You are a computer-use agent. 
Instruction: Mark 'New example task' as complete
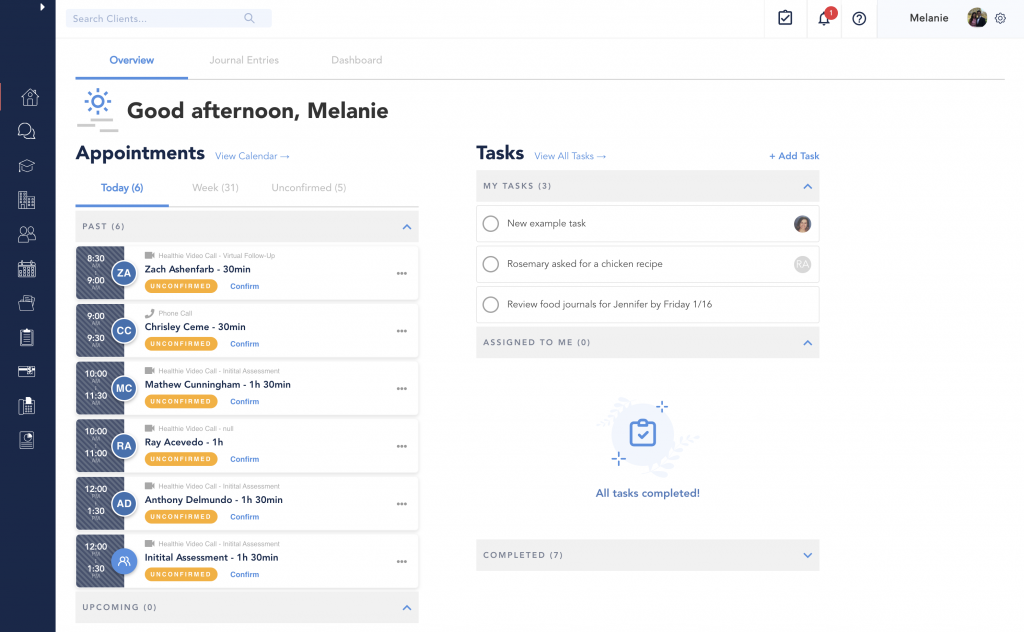click(x=490, y=223)
